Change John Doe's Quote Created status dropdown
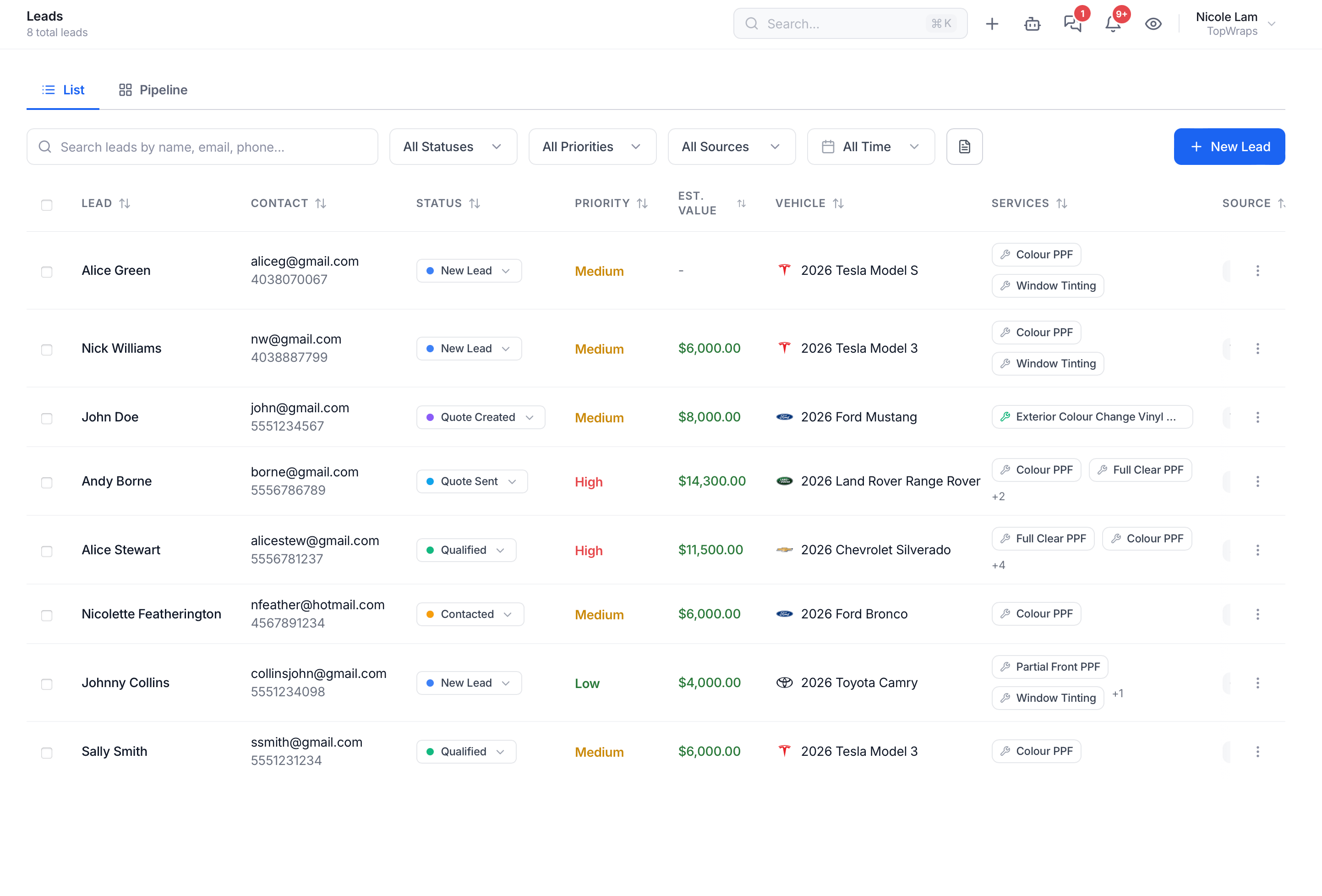1322x896 pixels. point(481,418)
